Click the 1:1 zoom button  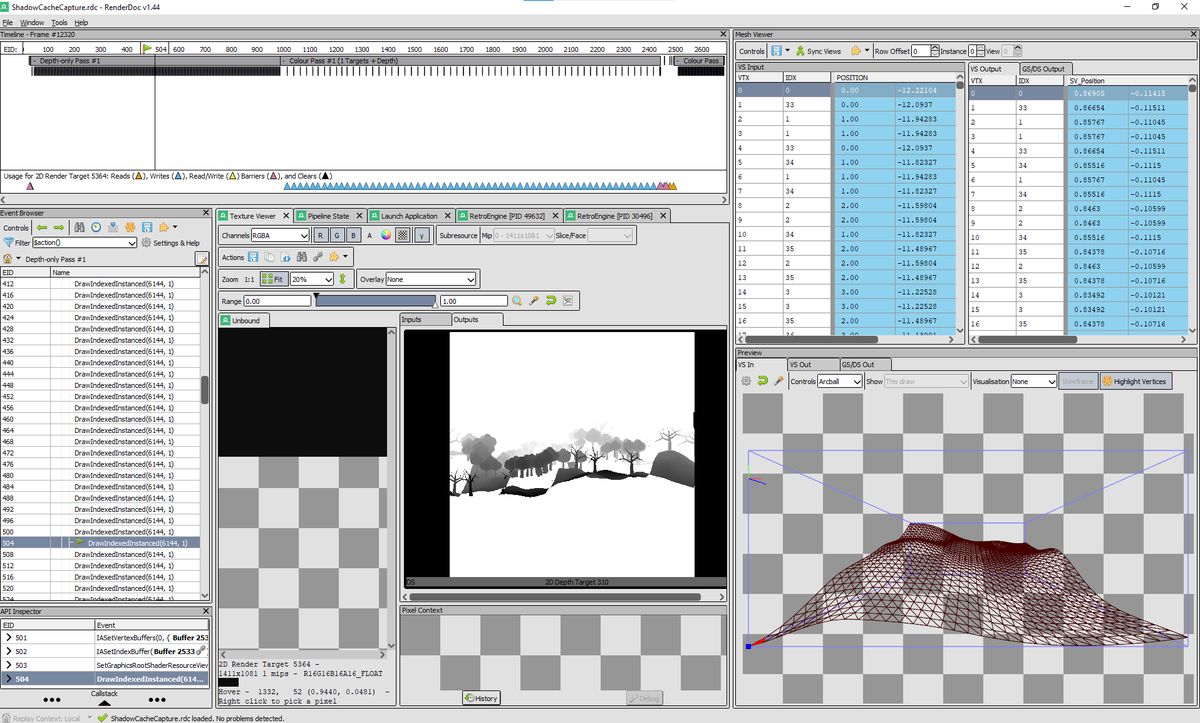[249, 279]
